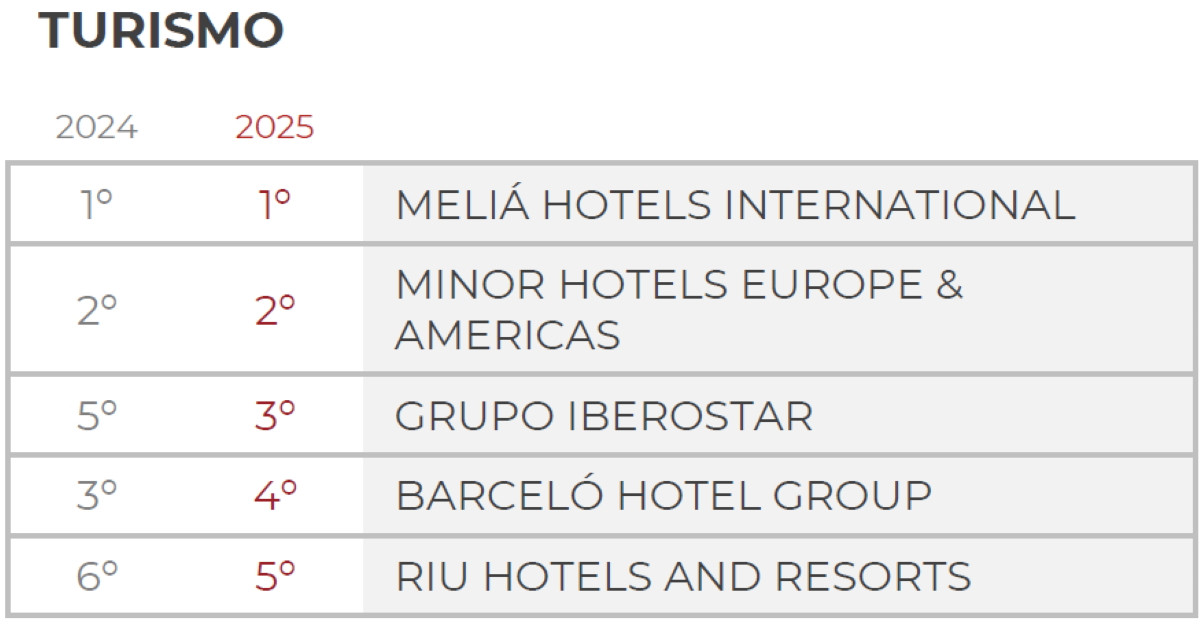Click the word INTERNATIONAL in Meliá row

[x=900, y=205]
